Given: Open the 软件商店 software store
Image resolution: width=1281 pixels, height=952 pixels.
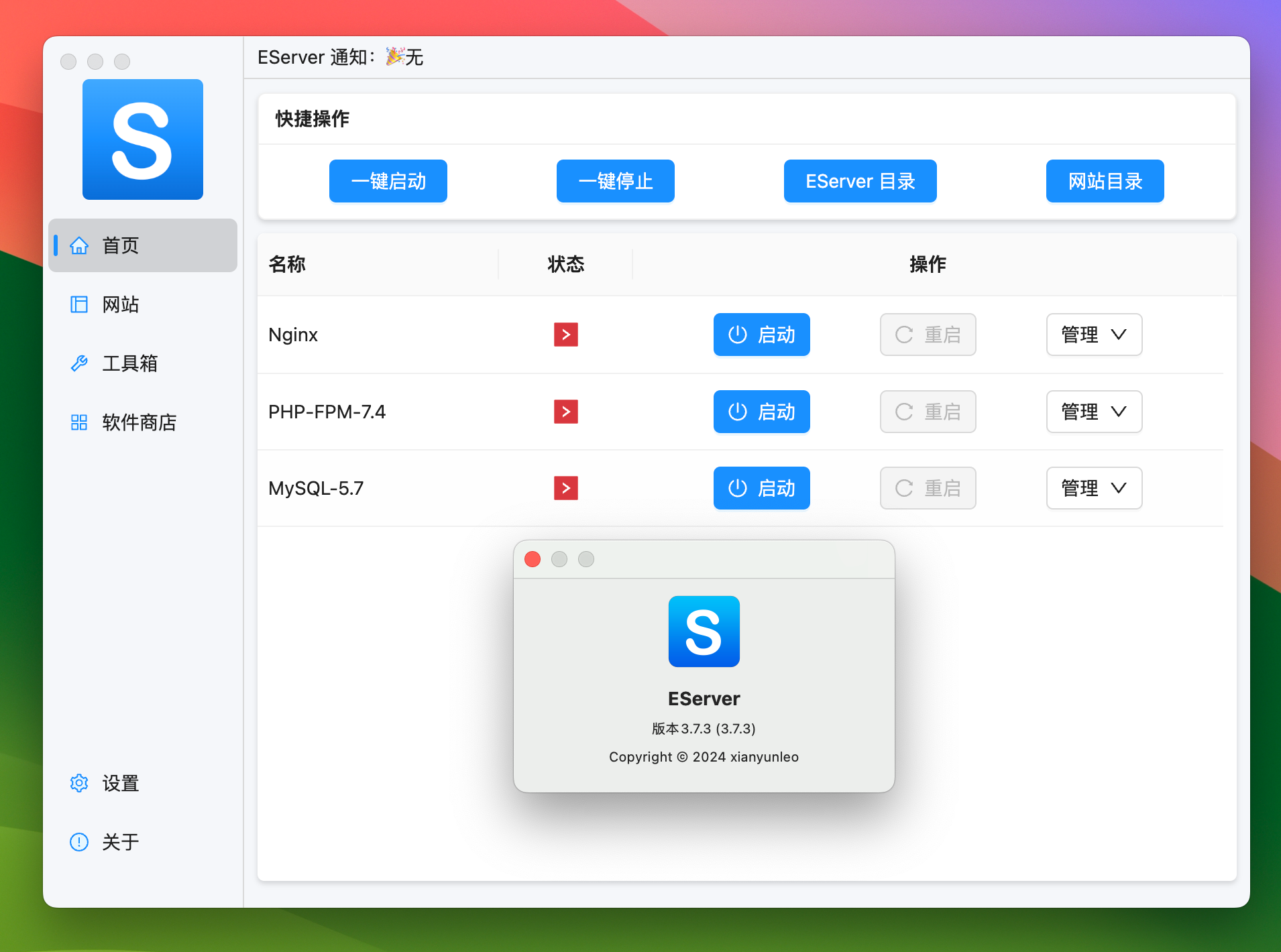Looking at the screenshot, I should click(x=143, y=422).
